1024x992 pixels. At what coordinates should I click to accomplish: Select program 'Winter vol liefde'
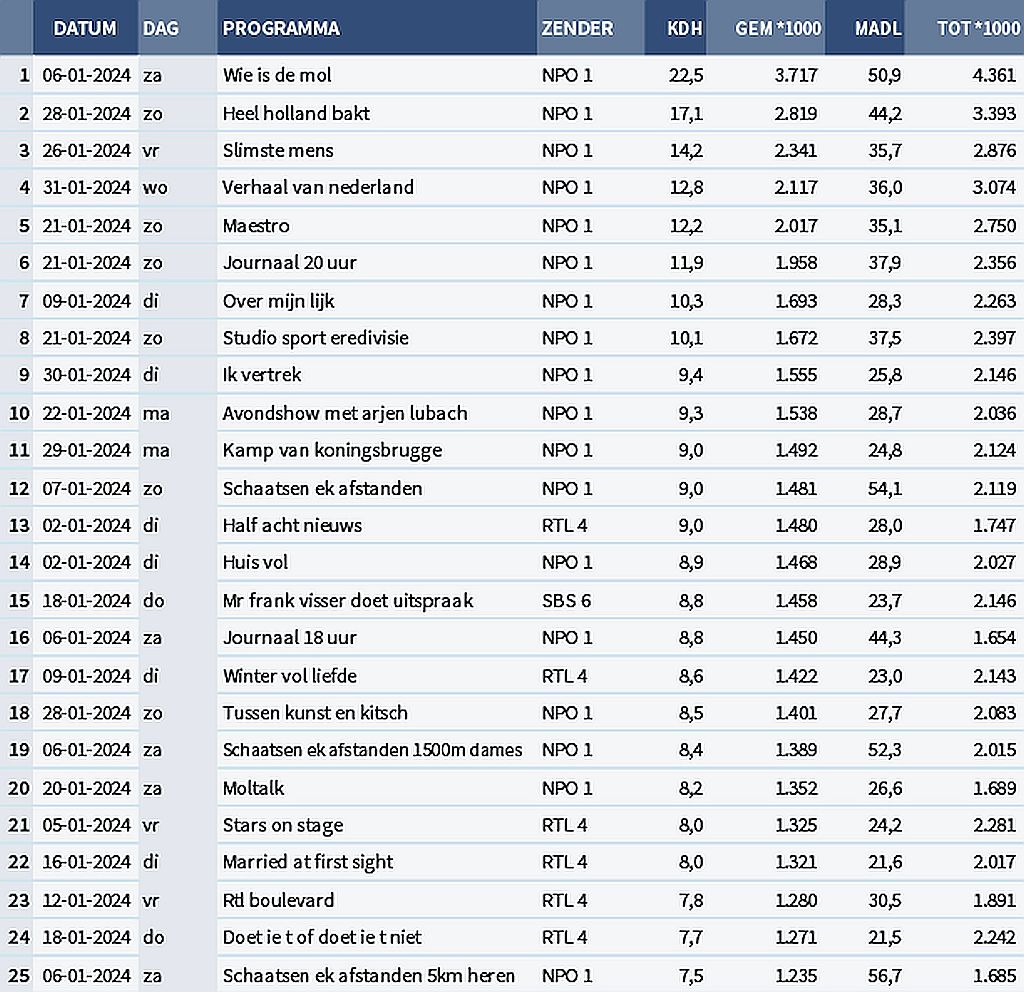pyautogui.click(x=289, y=676)
